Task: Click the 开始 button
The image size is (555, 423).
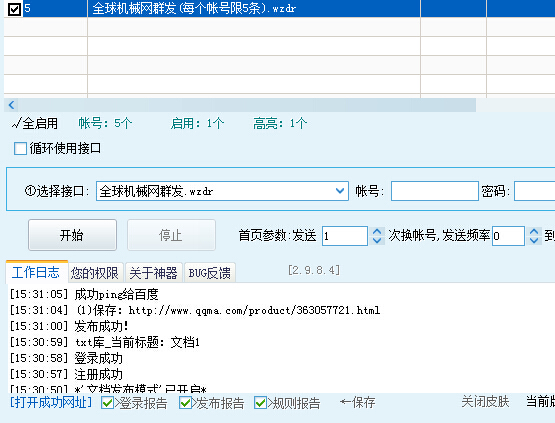Action: (x=72, y=235)
